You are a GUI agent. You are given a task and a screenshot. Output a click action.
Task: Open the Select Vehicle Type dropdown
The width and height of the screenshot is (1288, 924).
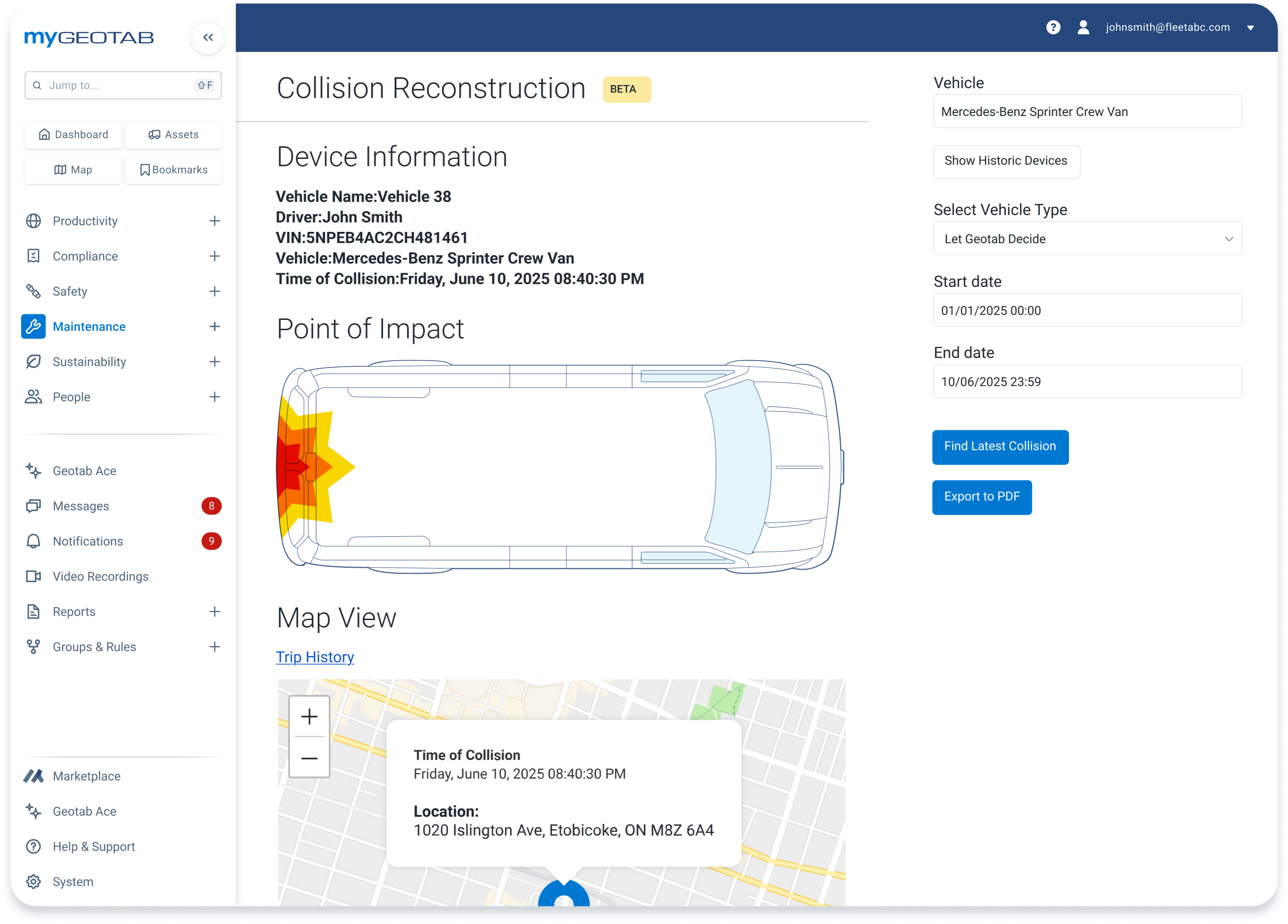(1087, 239)
